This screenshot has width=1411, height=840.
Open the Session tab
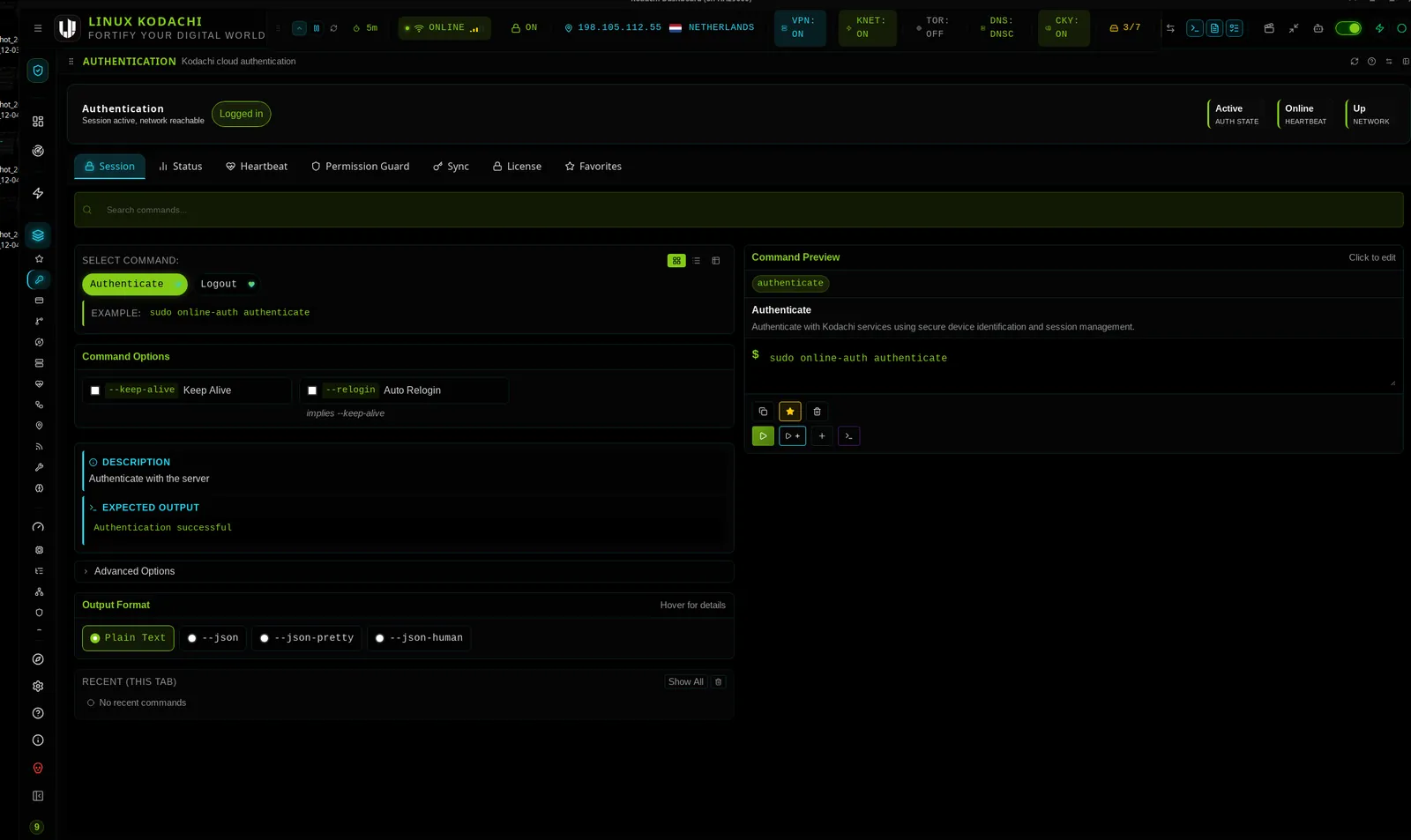[x=109, y=167]
